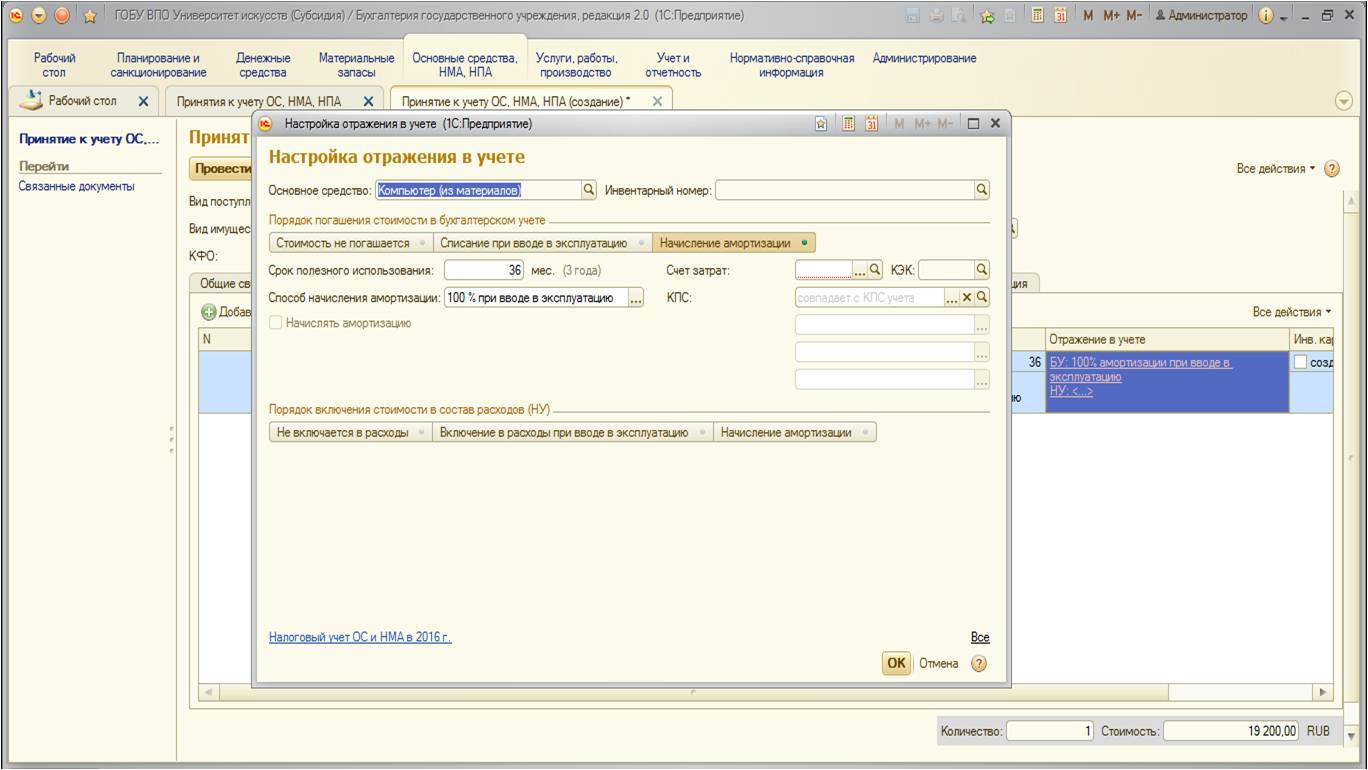Open Счет затрат selection ellipsis button
Viewport: 1368px width, 770px height.
click(859, 269)
